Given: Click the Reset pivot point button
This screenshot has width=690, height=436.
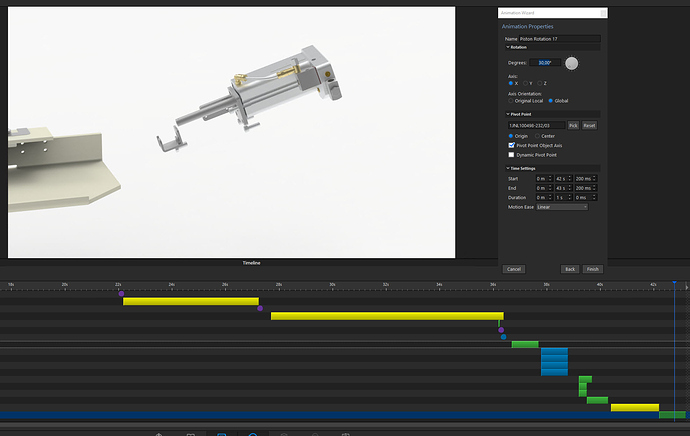Looking at the screenshot, I should (x=589, y=125).
